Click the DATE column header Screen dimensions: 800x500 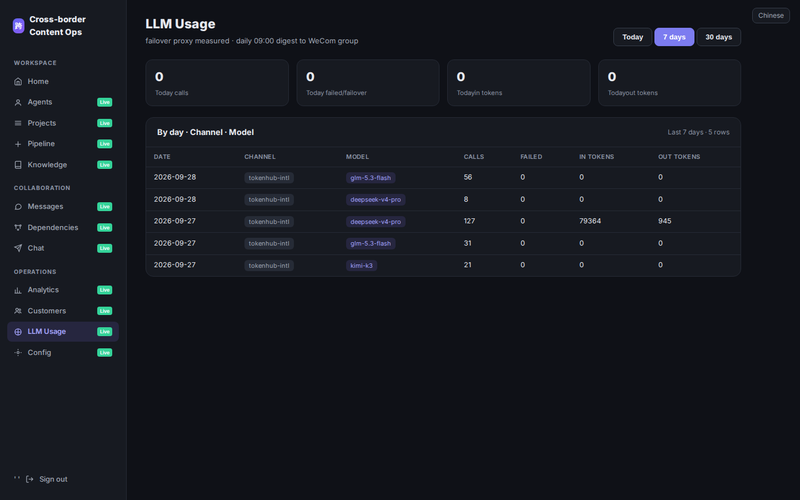162,157
